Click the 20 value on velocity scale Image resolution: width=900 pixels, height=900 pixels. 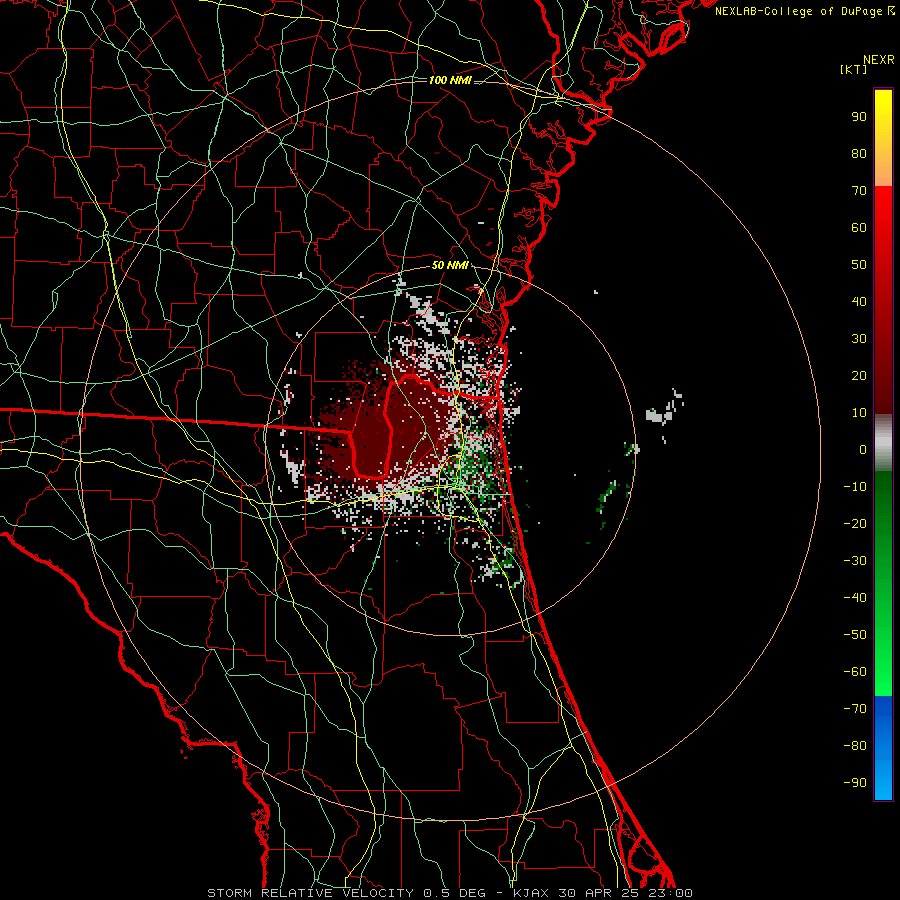[x=859, y=376]
